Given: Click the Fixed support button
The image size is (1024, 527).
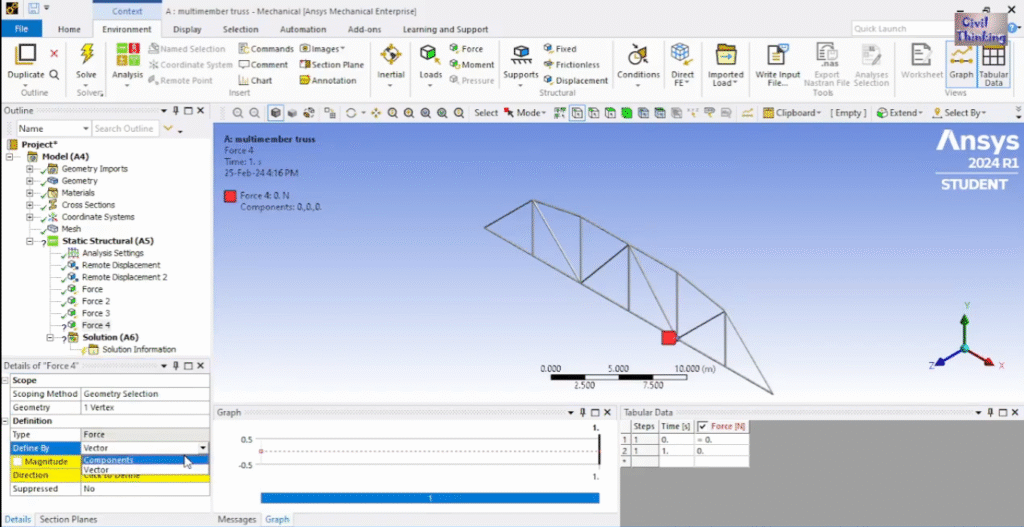Looking at the screenshot, I should [565, 48].
